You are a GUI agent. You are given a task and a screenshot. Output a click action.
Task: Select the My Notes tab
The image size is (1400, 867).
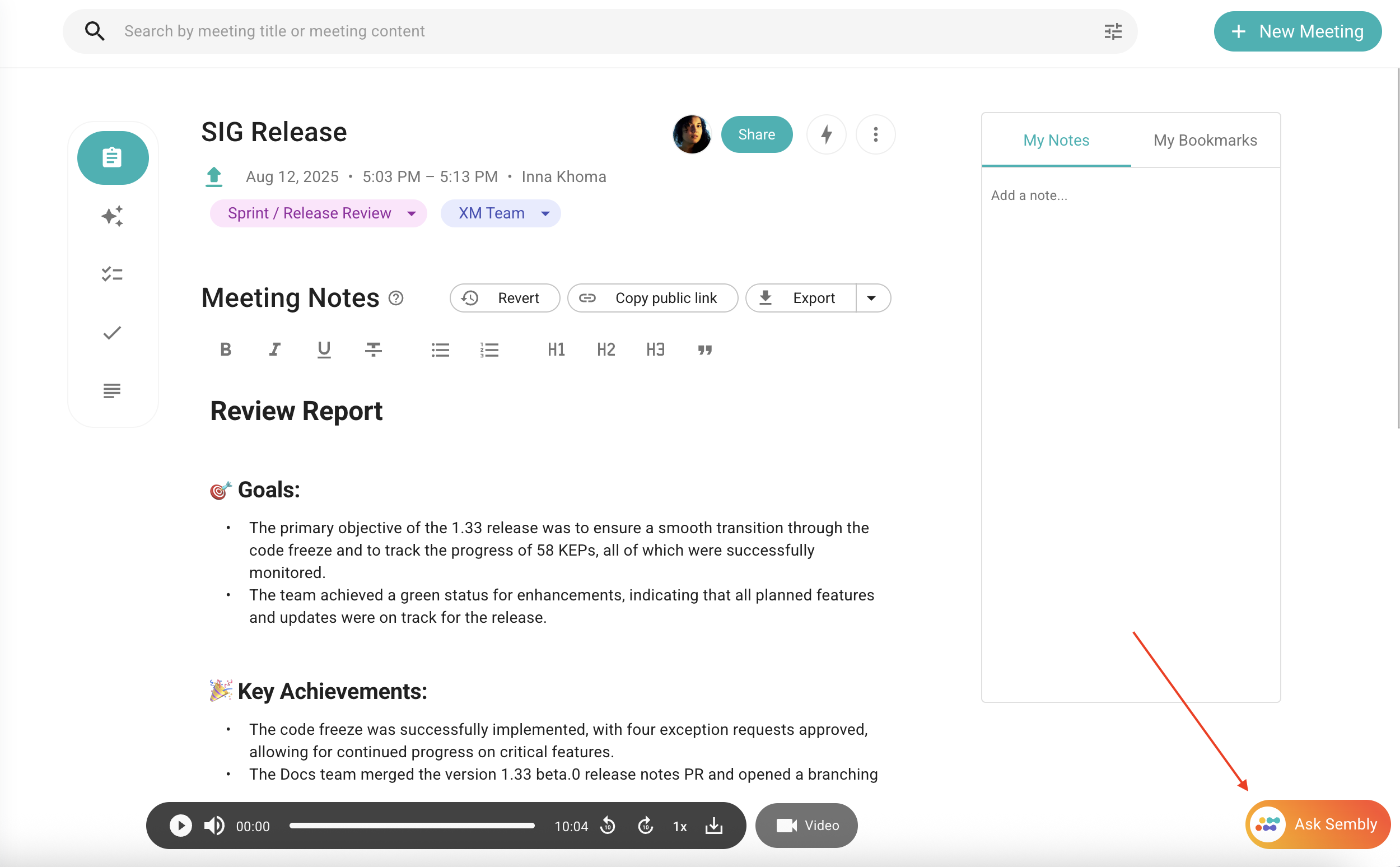click(1056, 141)
